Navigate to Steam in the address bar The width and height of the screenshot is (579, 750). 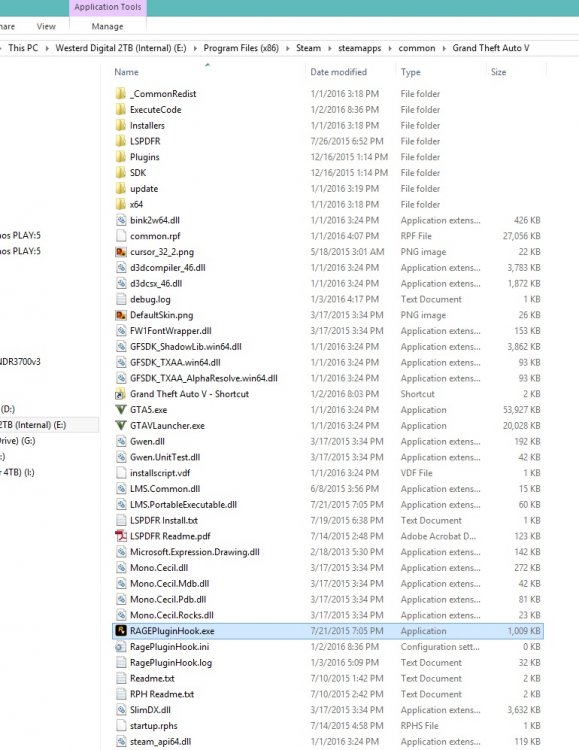pyautogui.click(x=308, y=48)
